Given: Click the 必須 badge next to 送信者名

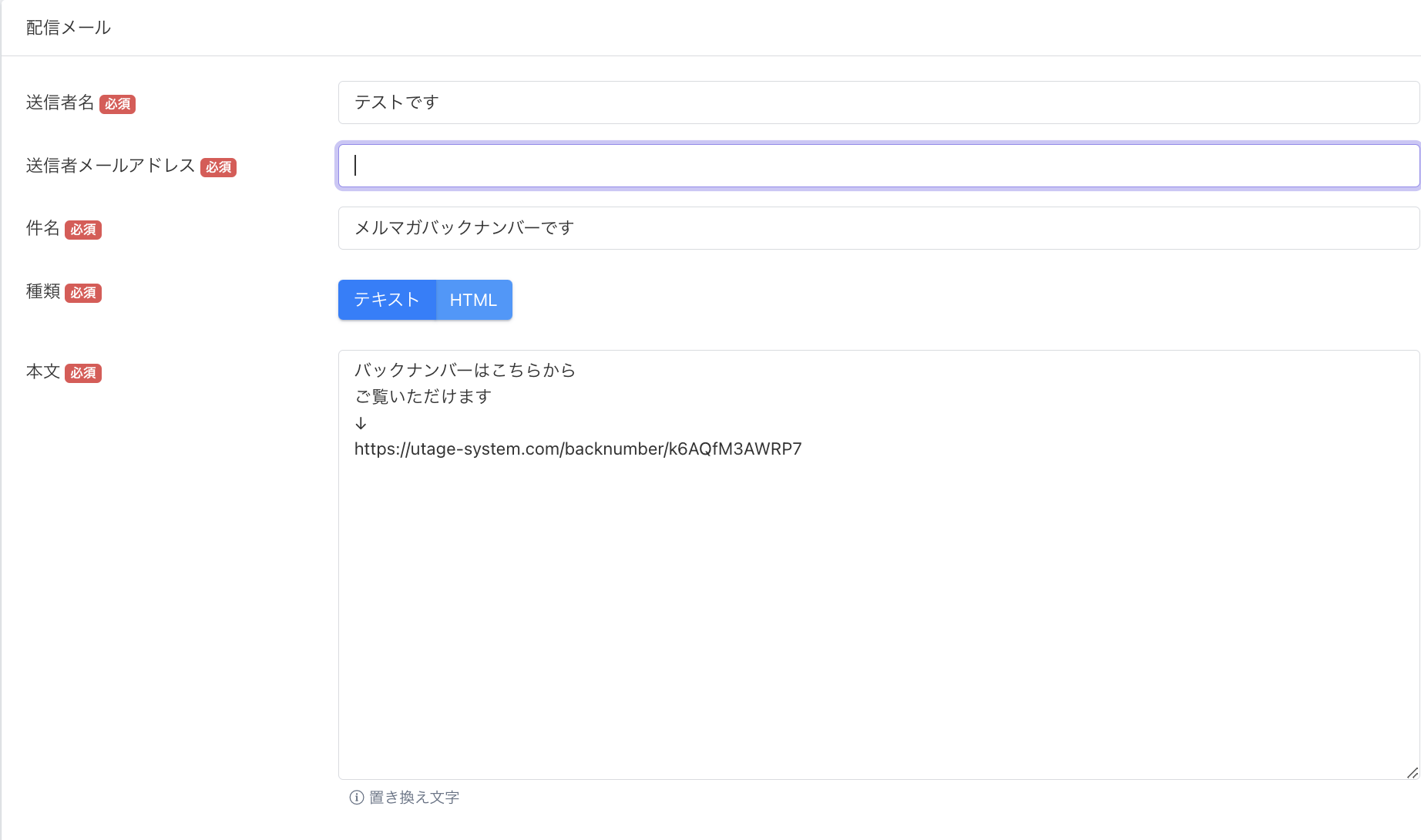Looking at the screenshot, I should click(117, 104).
